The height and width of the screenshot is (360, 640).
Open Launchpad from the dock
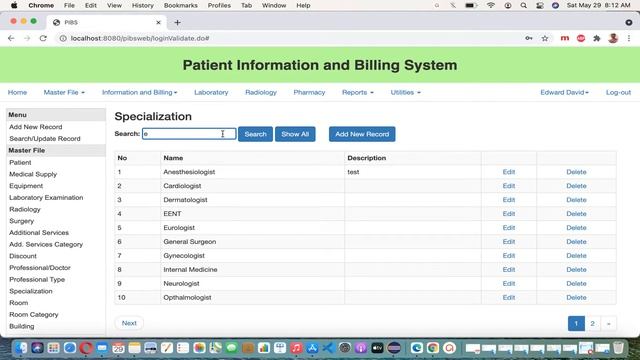pos(53,348)
